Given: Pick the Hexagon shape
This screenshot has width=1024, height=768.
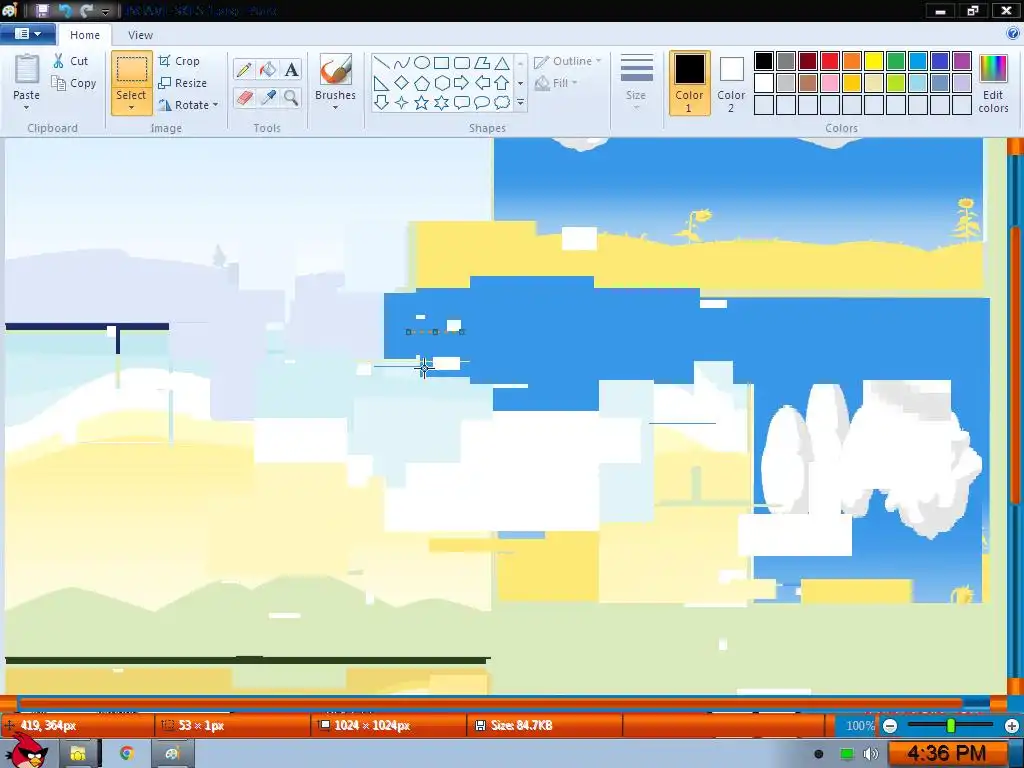Looking at the screenshot, I should click(x=441, y=83).
